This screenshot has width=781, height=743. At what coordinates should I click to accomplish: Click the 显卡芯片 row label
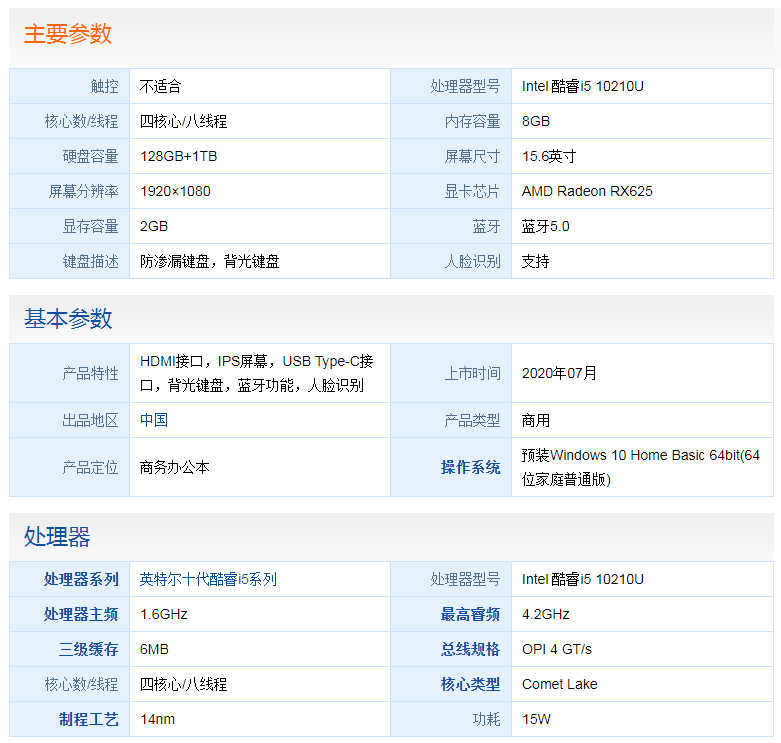pos(472,191)
